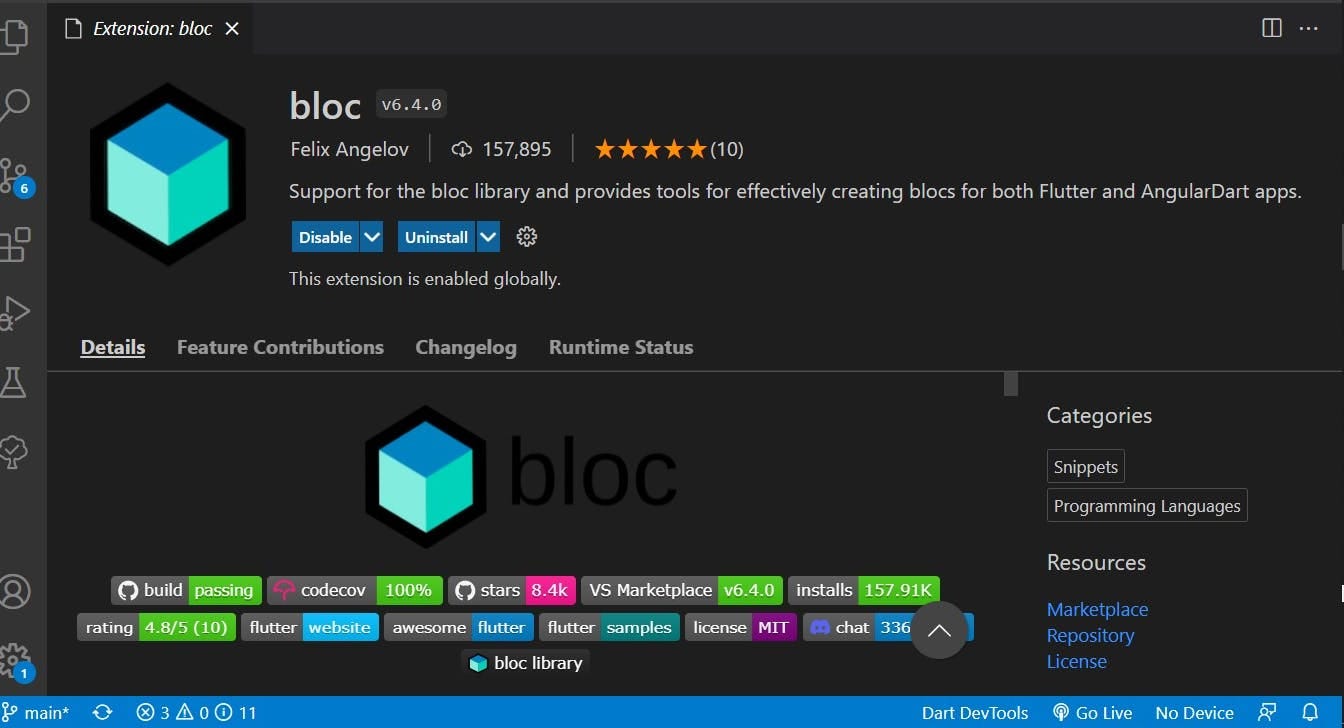Click the VS Marketplace v6.4.0 badge

(681, 590)
